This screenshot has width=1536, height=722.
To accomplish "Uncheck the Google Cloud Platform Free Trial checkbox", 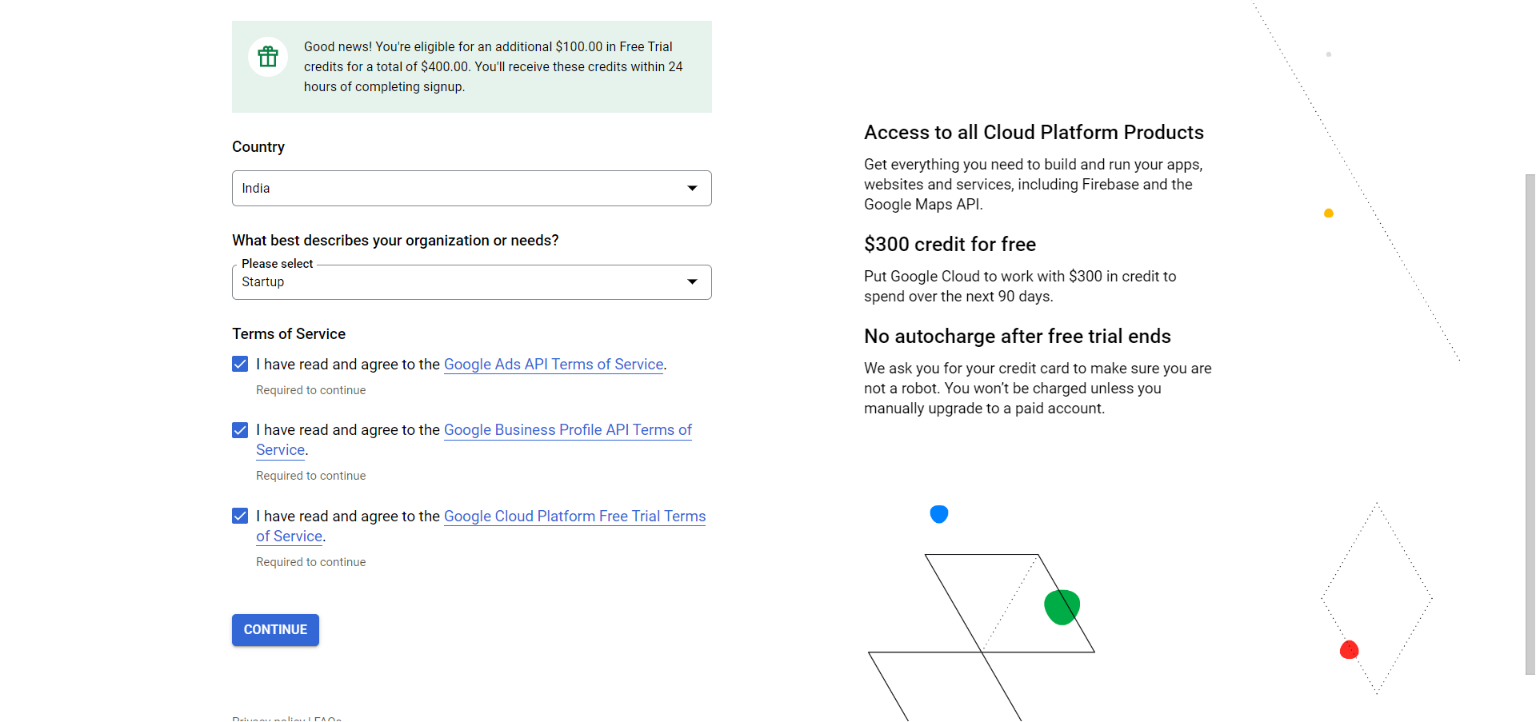I will click(240, 516).
